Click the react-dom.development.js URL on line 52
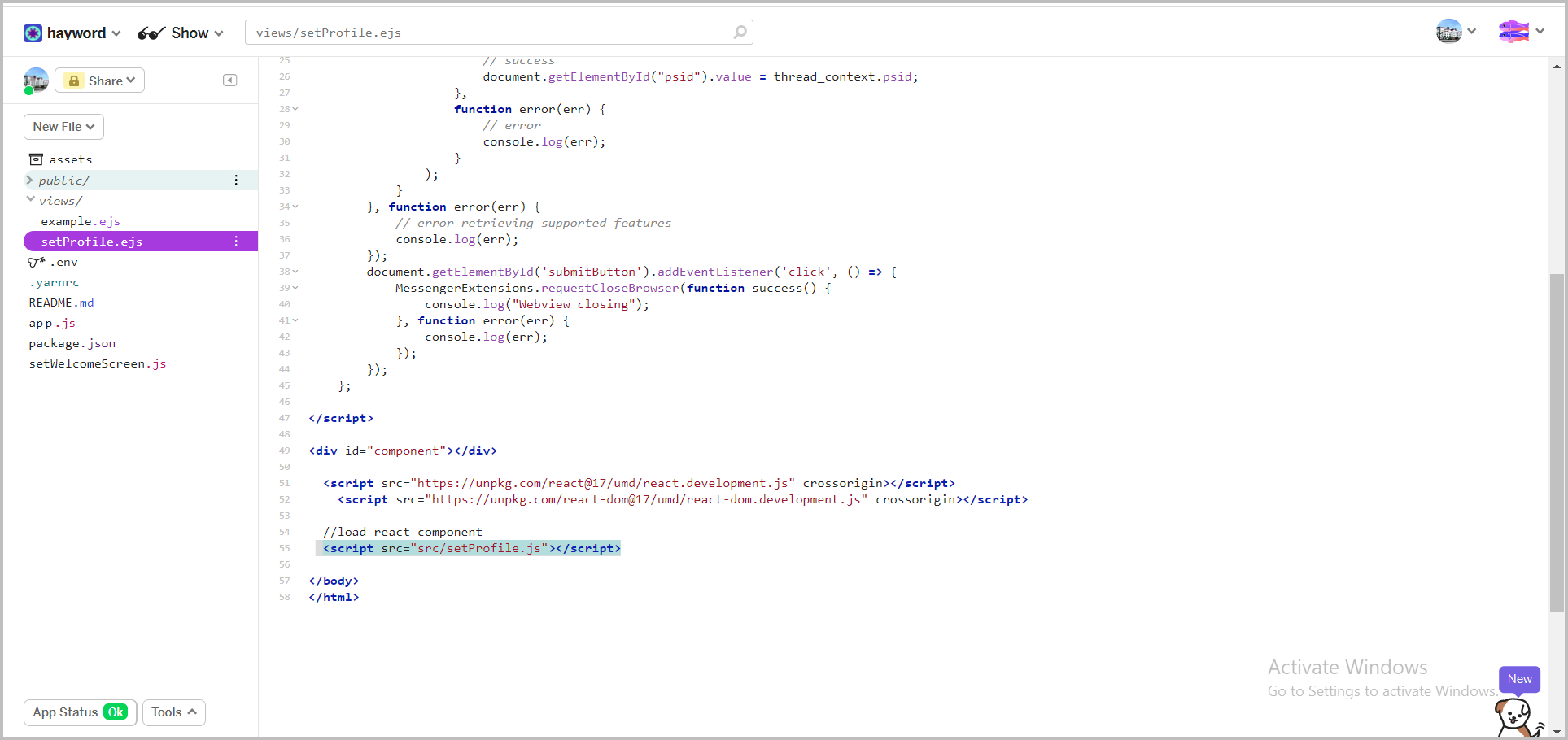The width and height of the screenshot is (1568, 740). point(646,499)
